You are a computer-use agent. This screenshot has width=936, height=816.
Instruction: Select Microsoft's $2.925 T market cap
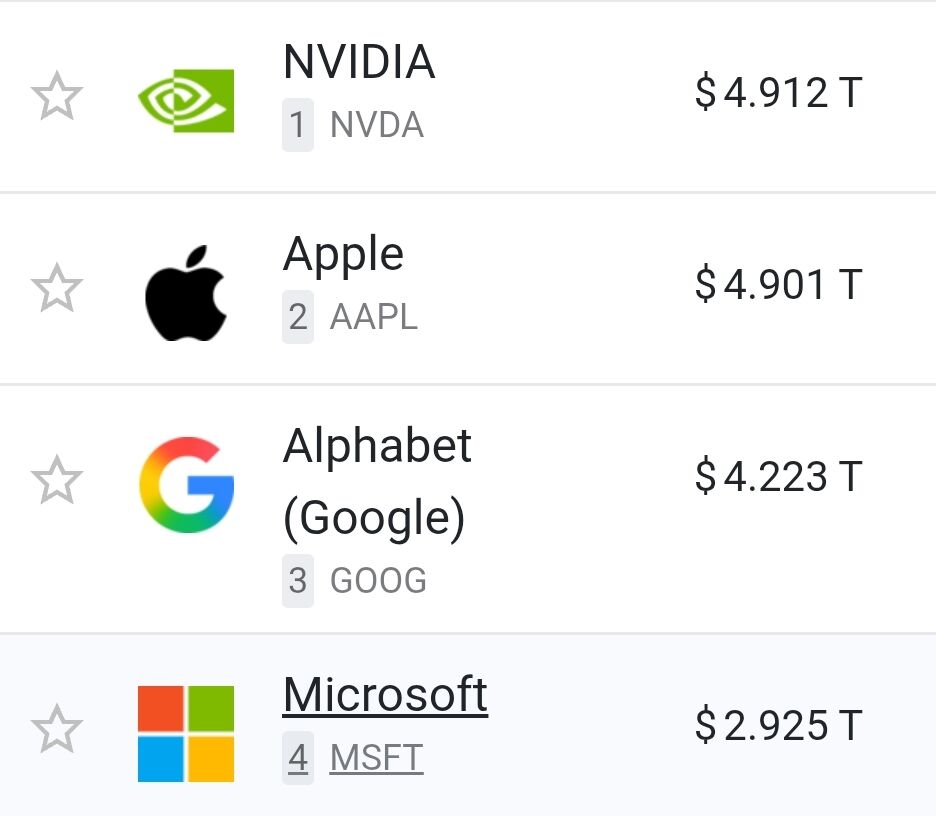[779, 725]
